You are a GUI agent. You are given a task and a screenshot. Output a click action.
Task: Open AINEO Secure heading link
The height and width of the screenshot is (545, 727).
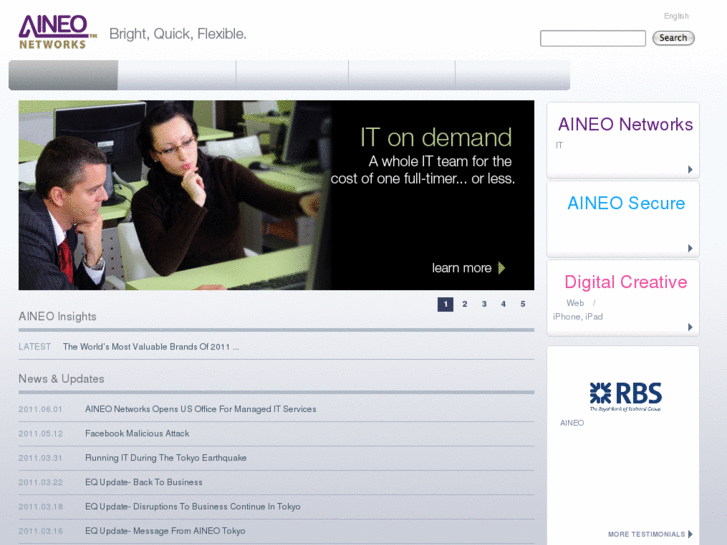(626, 203)
